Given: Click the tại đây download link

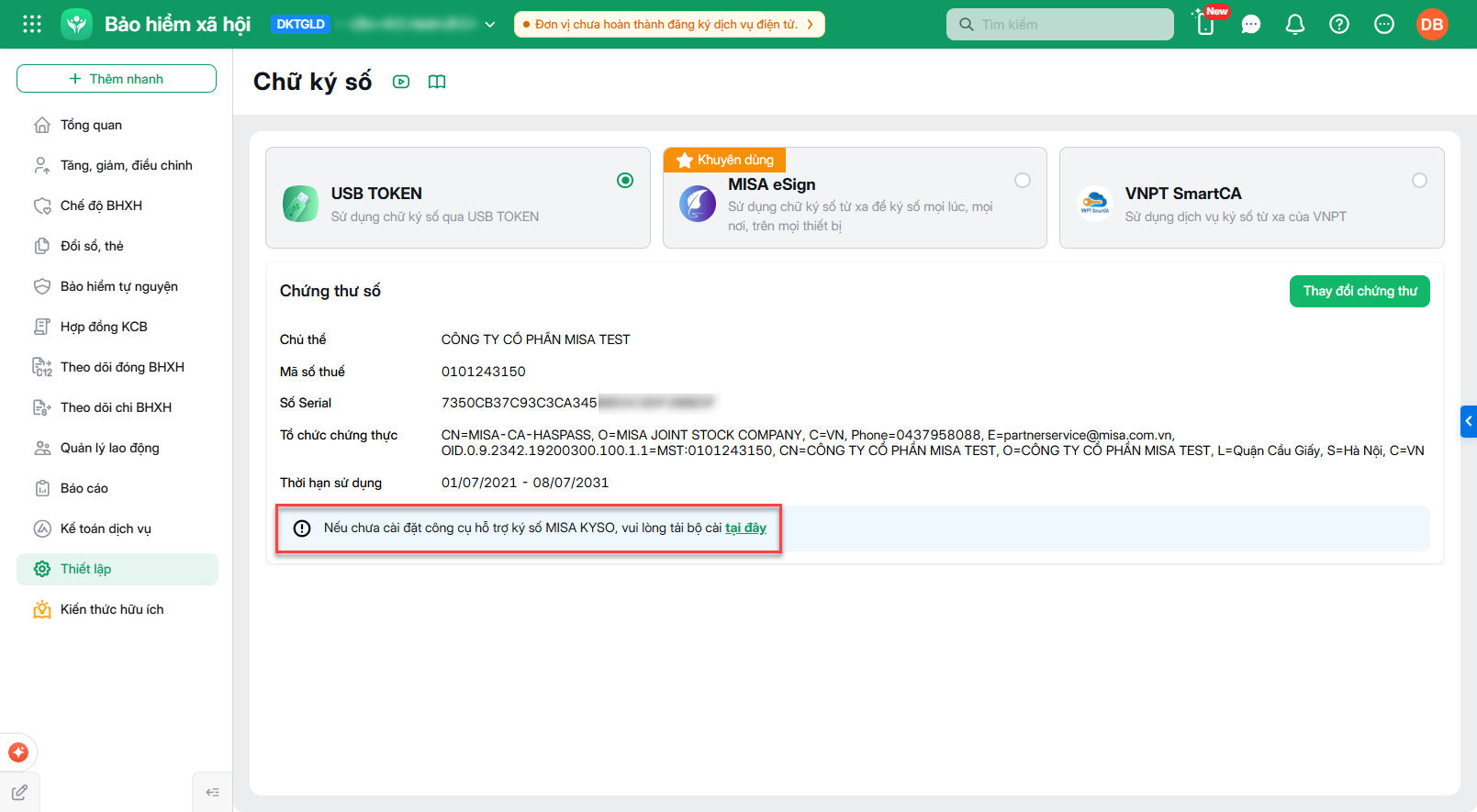Looking at the screenshot, I should 745,528.
